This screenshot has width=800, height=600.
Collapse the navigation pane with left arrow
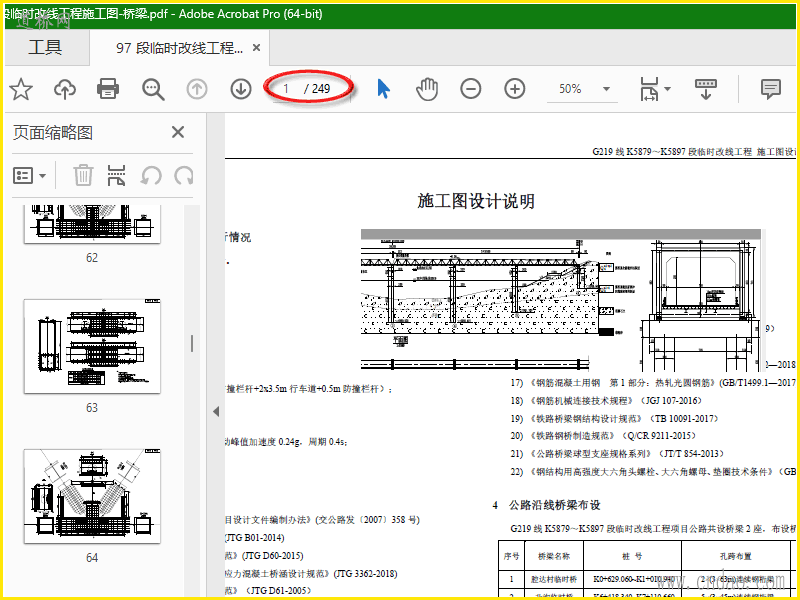[216, 411]
